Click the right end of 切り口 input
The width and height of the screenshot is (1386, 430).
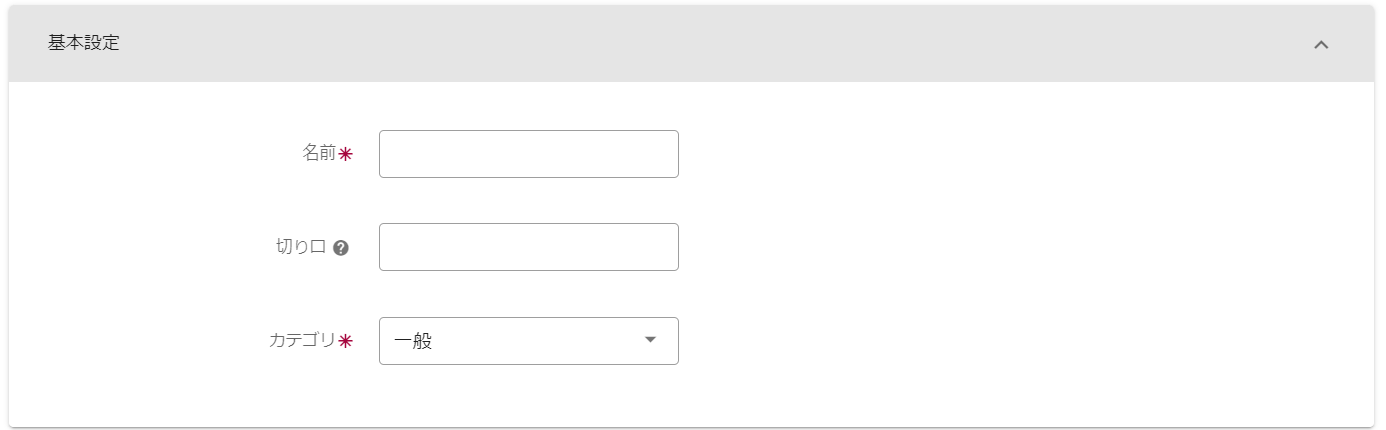point(668,247)
